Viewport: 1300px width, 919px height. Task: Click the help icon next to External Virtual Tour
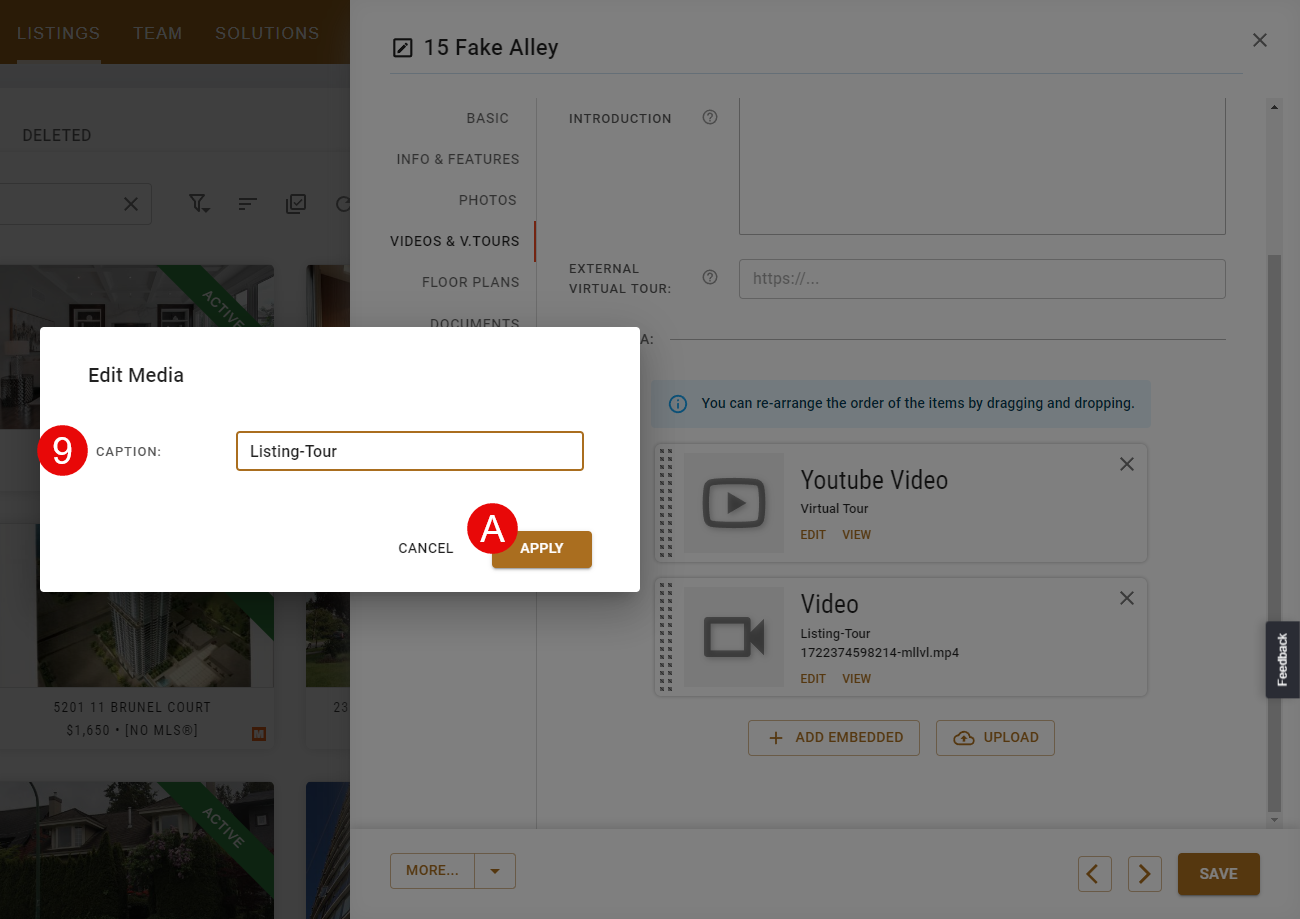click(710, 277)
